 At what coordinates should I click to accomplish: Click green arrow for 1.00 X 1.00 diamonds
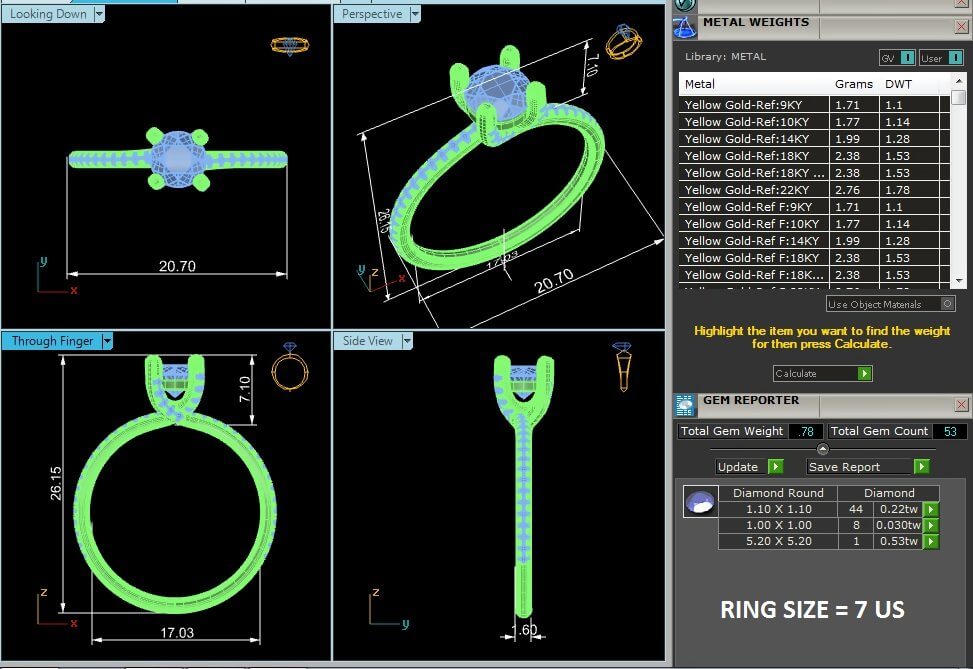(931, 525)
